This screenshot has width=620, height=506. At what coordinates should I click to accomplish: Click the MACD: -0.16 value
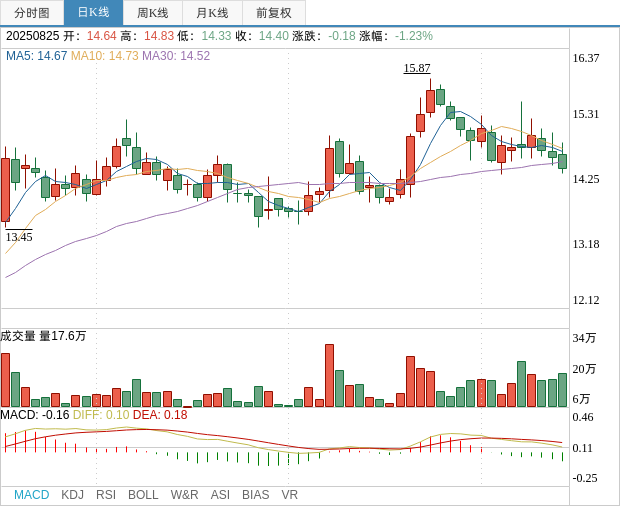click(35, 415)
